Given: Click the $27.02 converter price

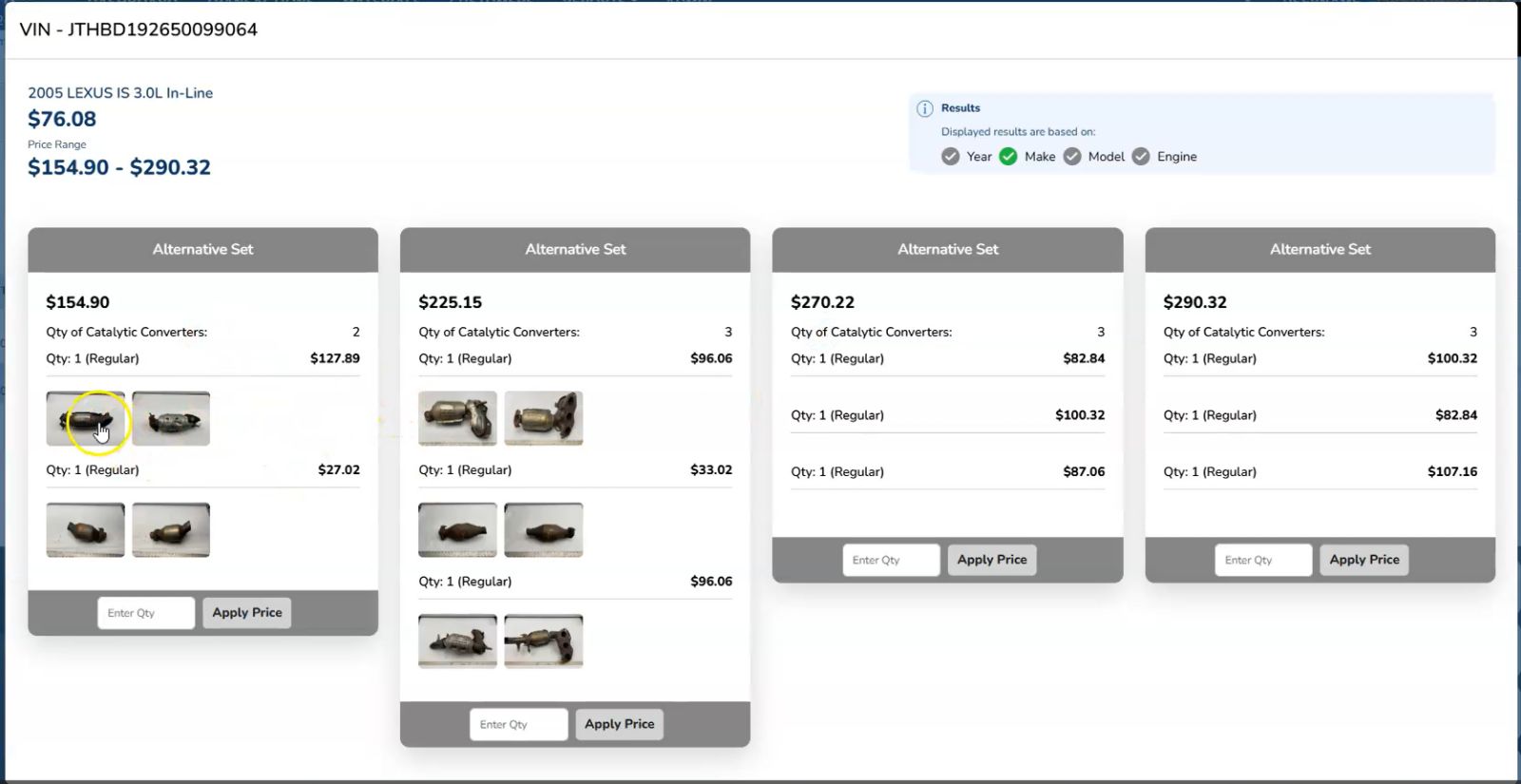Looking at the screenshot, I should 339,469.
